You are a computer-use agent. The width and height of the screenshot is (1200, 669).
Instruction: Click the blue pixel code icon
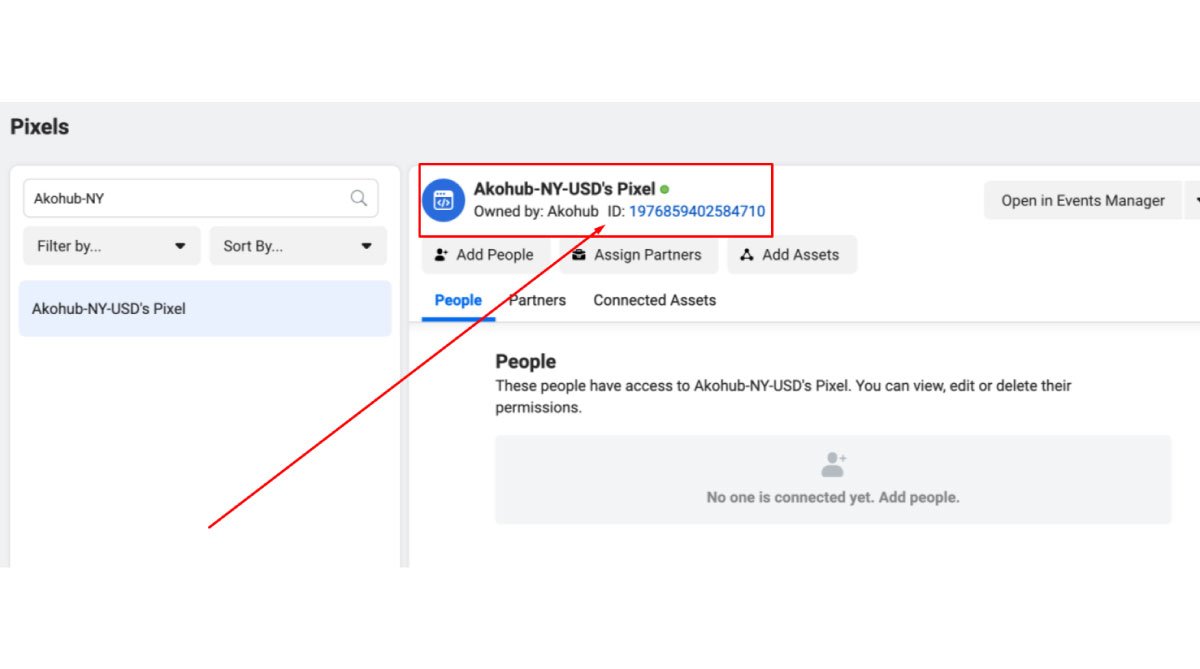(443, 201)
